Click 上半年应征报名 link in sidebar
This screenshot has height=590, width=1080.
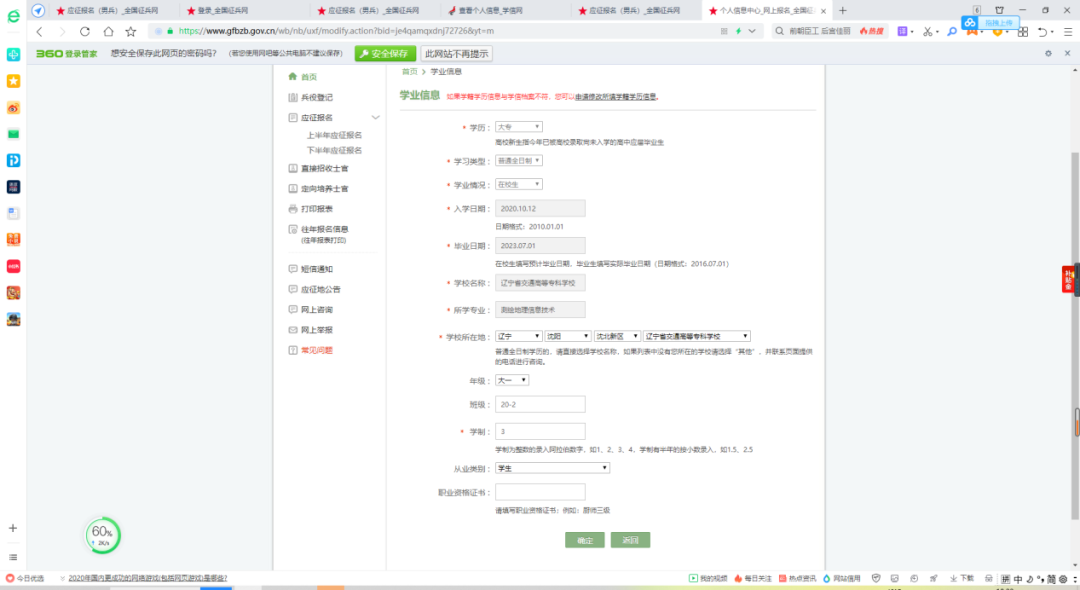pyautogui.click(x=334, y=135)
